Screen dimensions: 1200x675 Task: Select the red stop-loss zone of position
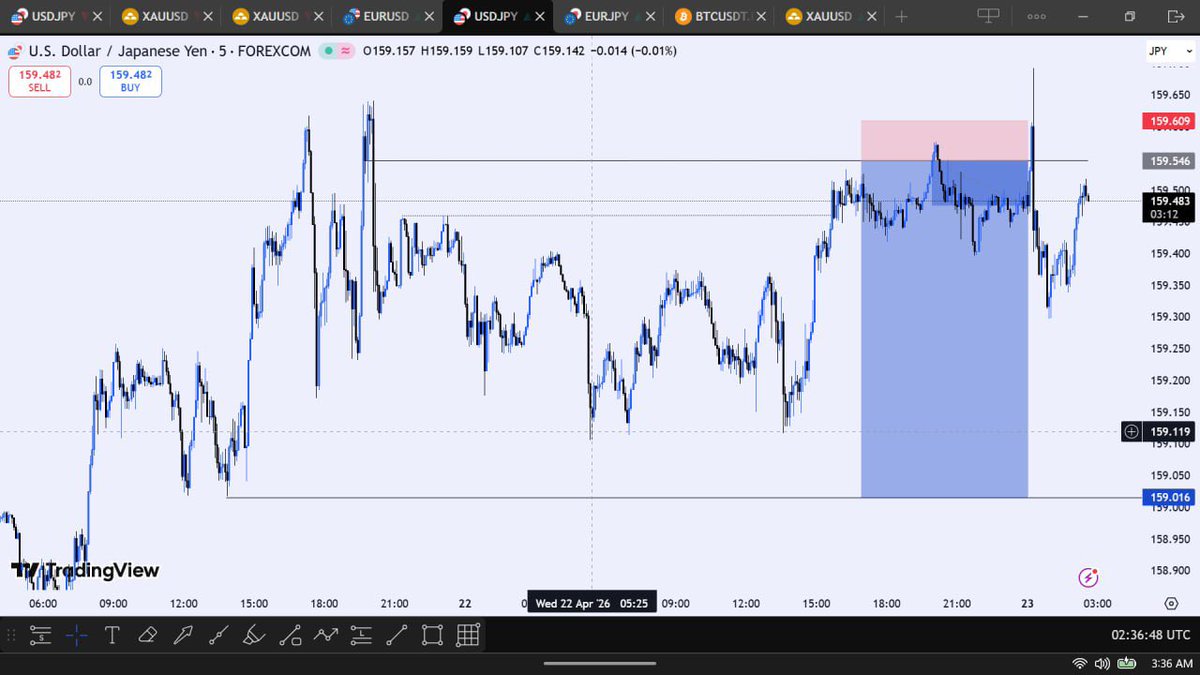(x=945, y=140)
